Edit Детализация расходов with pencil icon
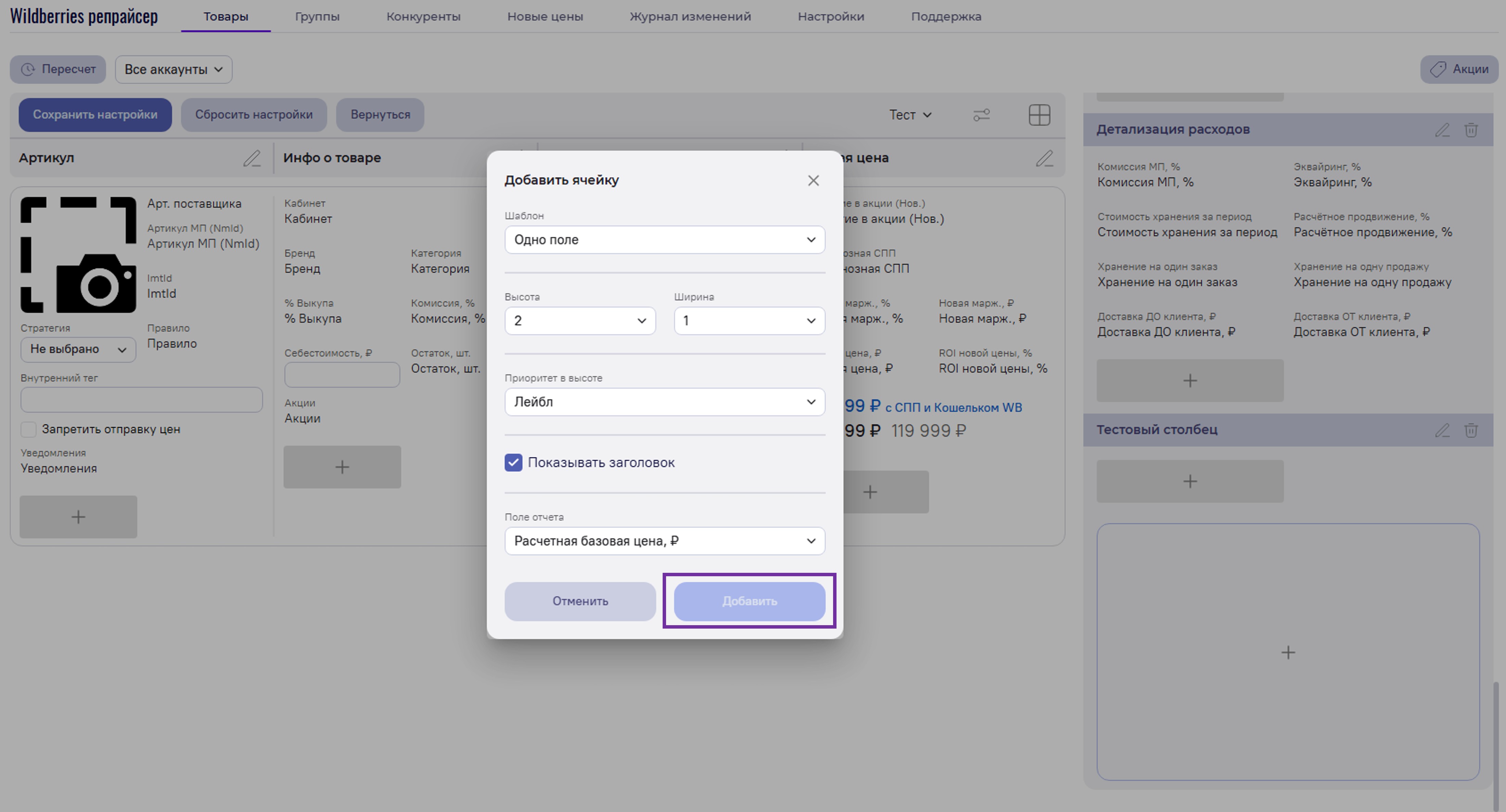 (x=1442, y=130)
